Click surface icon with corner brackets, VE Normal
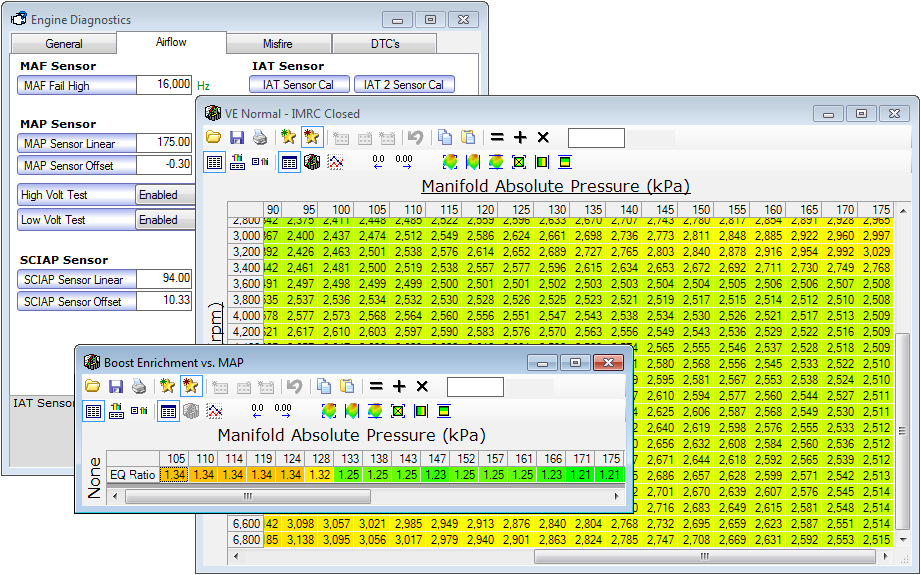This screenshot has width=921, height=575. click(450, 162)
